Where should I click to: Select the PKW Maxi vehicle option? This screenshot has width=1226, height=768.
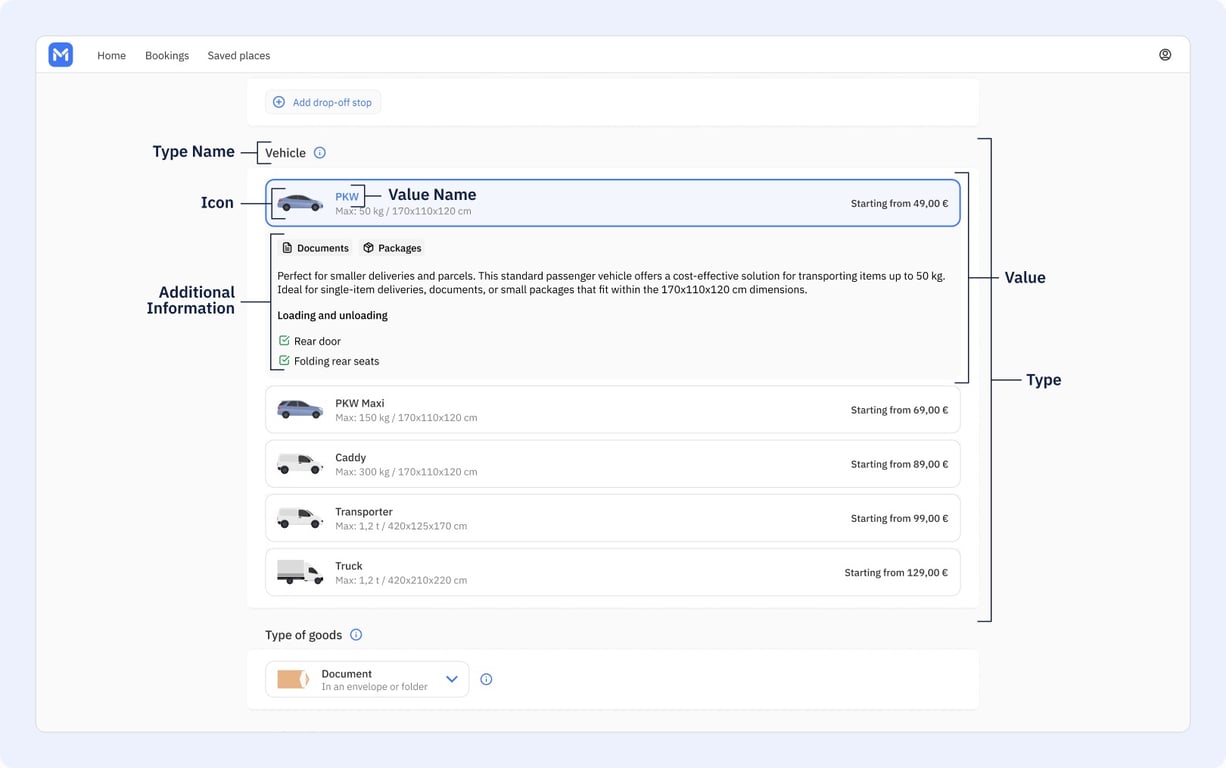point(613,409)
